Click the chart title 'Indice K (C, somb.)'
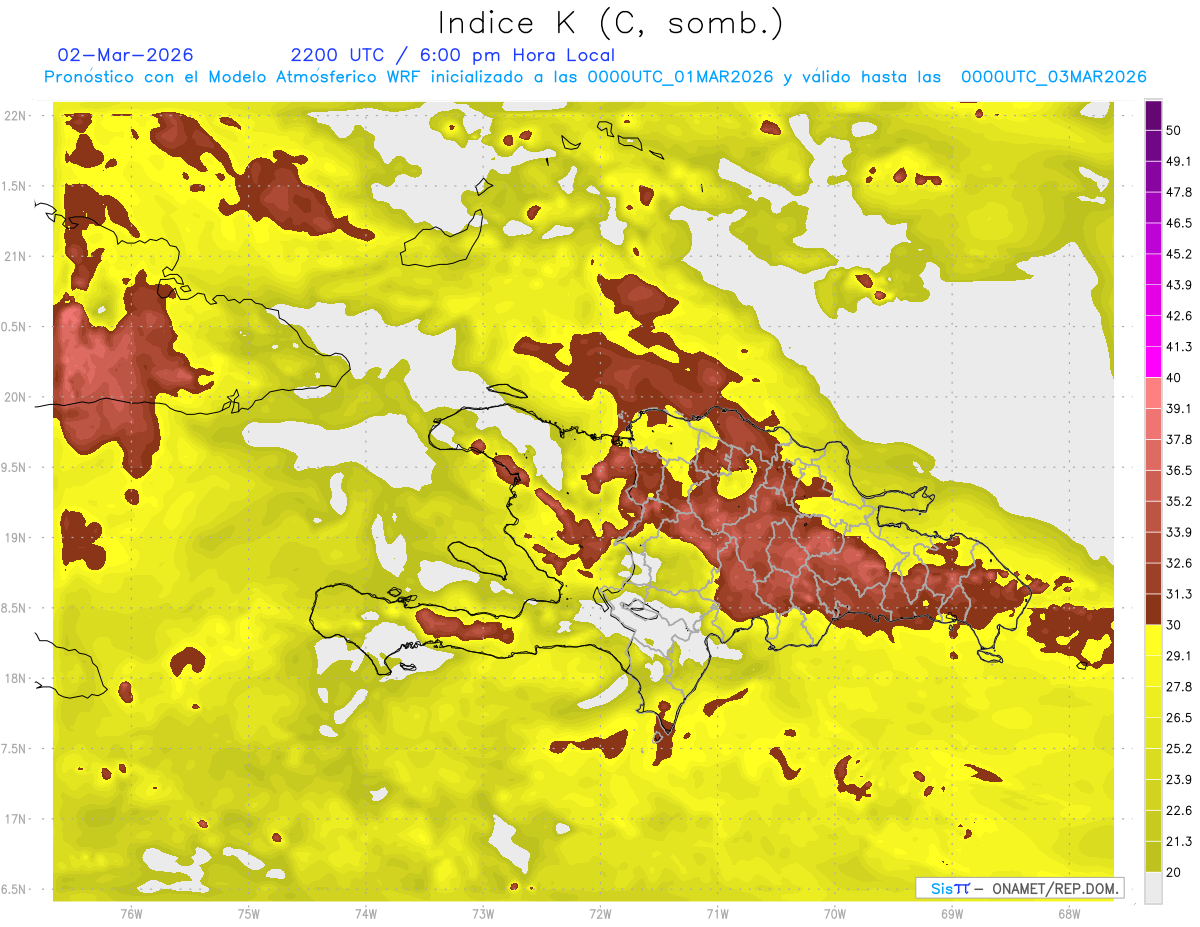The height and width of the screenshot is (927, 1200). pyautogui.click(x=611, y=23)
